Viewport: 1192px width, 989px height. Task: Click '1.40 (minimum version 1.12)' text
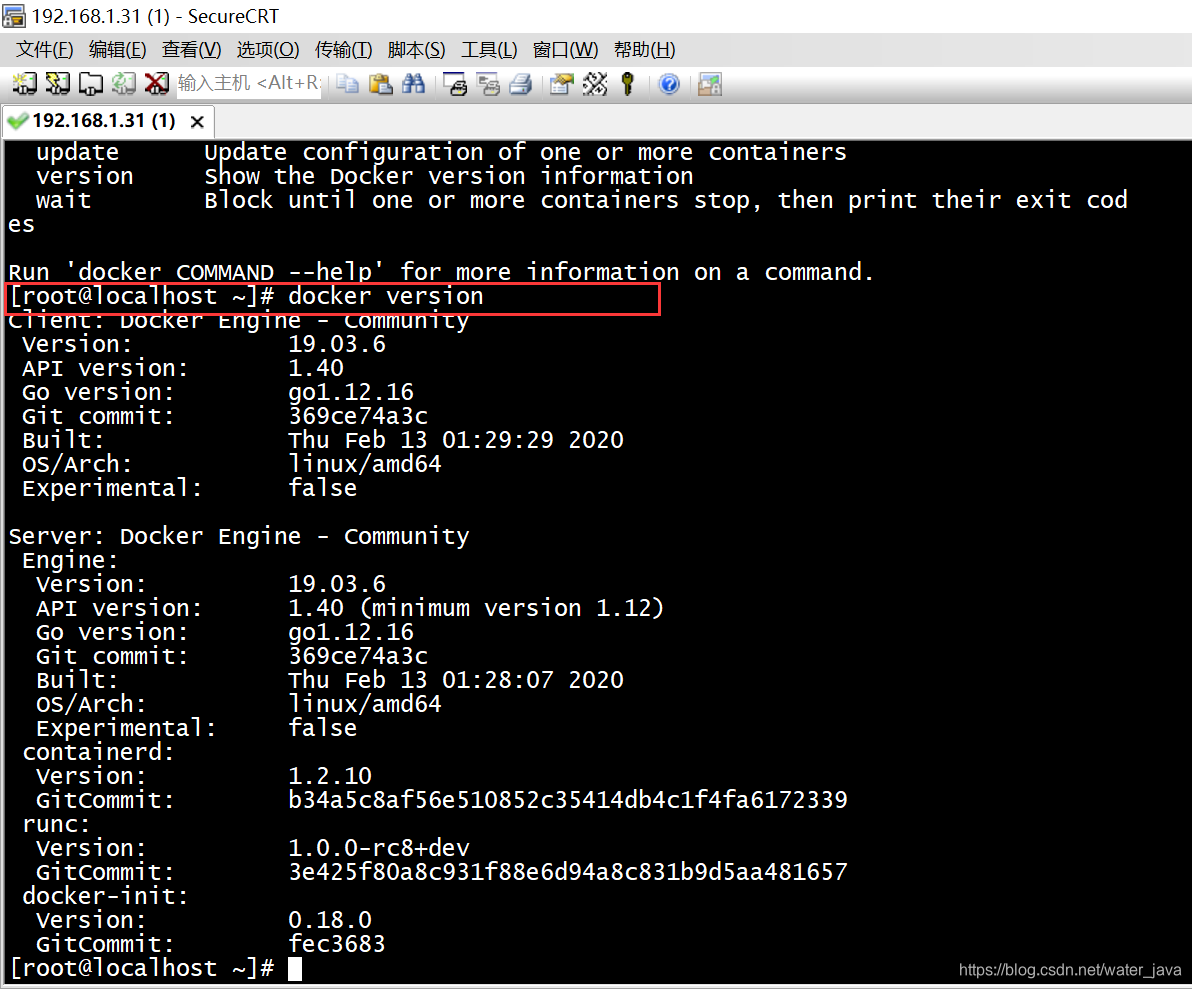coord(476,608)
